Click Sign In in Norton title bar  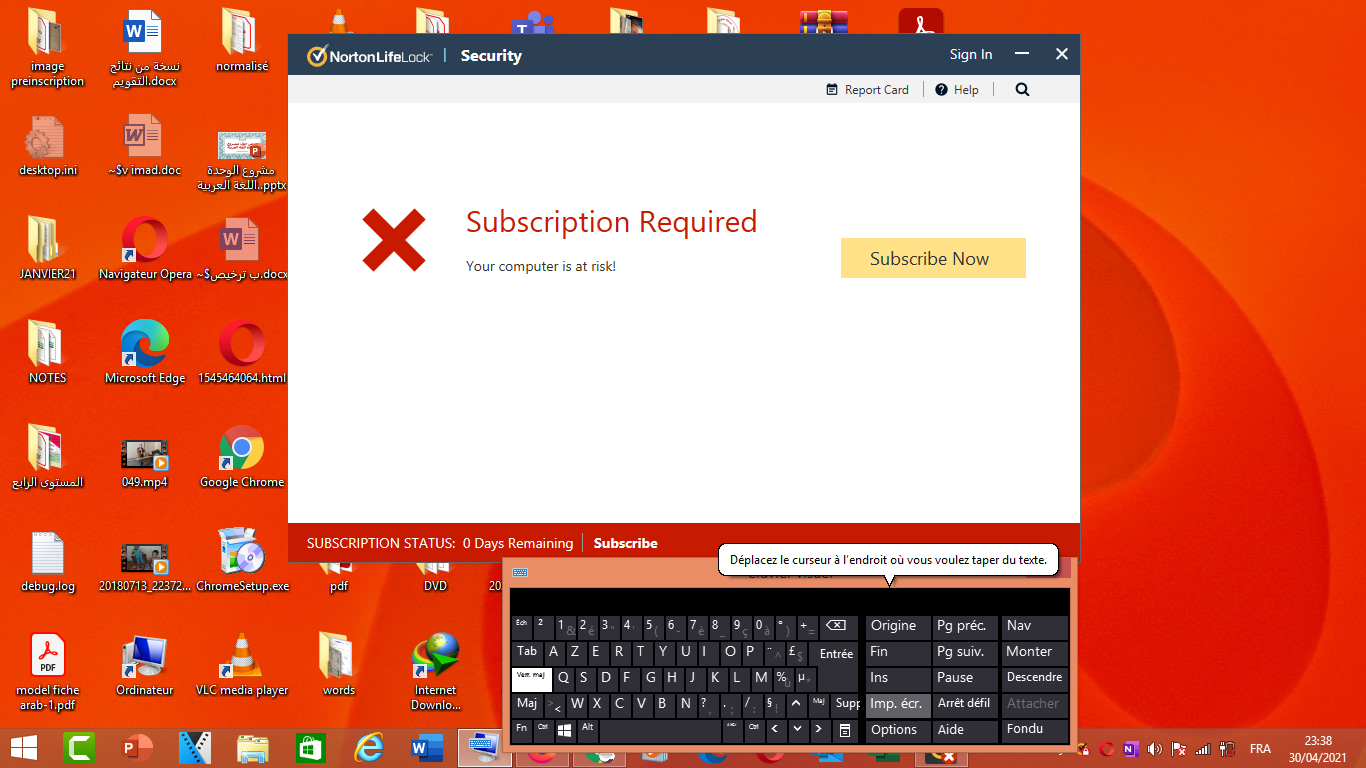[971, 55]
